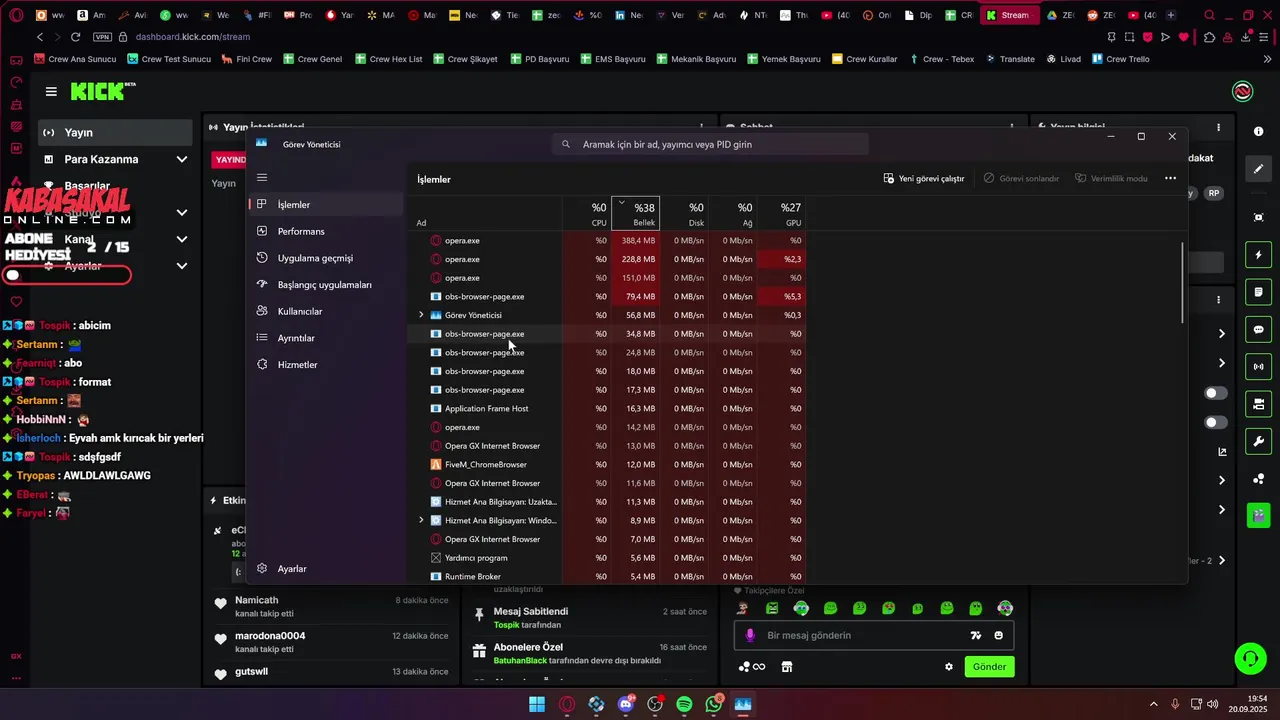Image resolution: width=1280 pixels, height=720 pixels.
Task: Sort processes by Bellek column
Action: (x=636, y=213)
